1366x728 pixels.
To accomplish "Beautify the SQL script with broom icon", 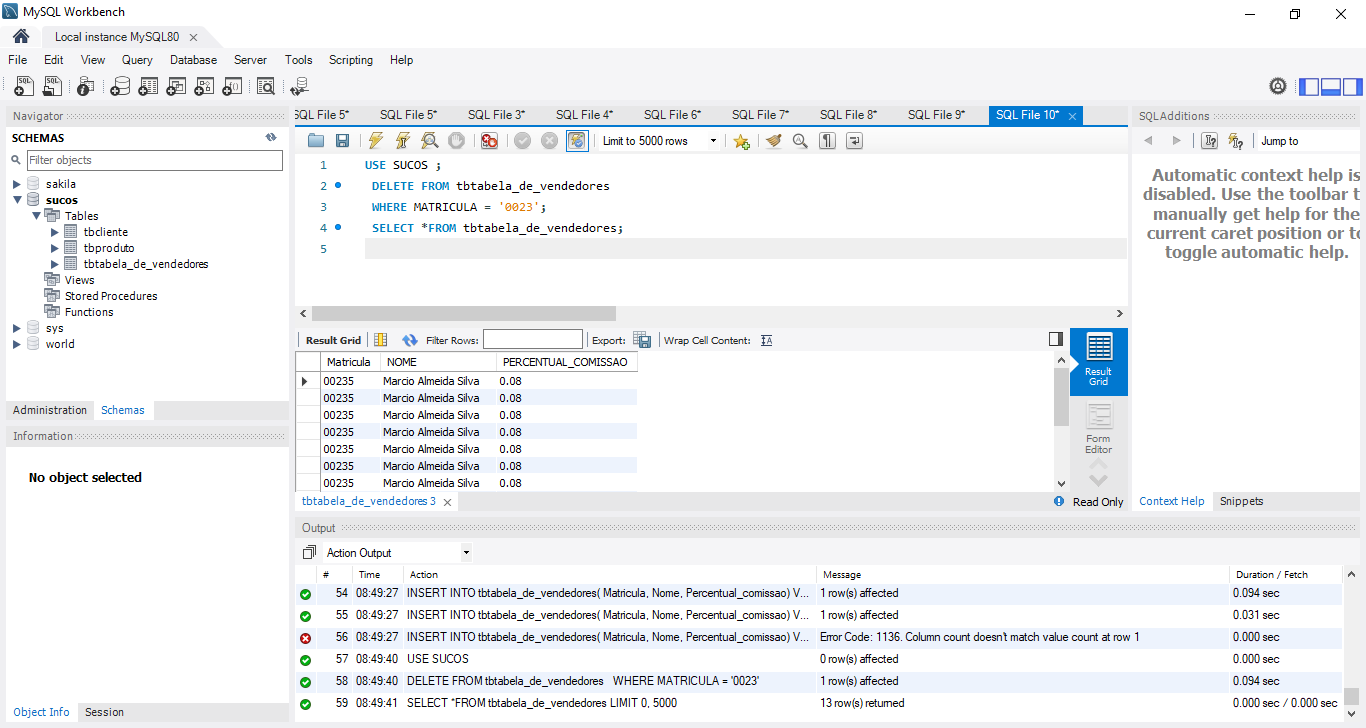I will pyautogui.click(x=773, y=141).
